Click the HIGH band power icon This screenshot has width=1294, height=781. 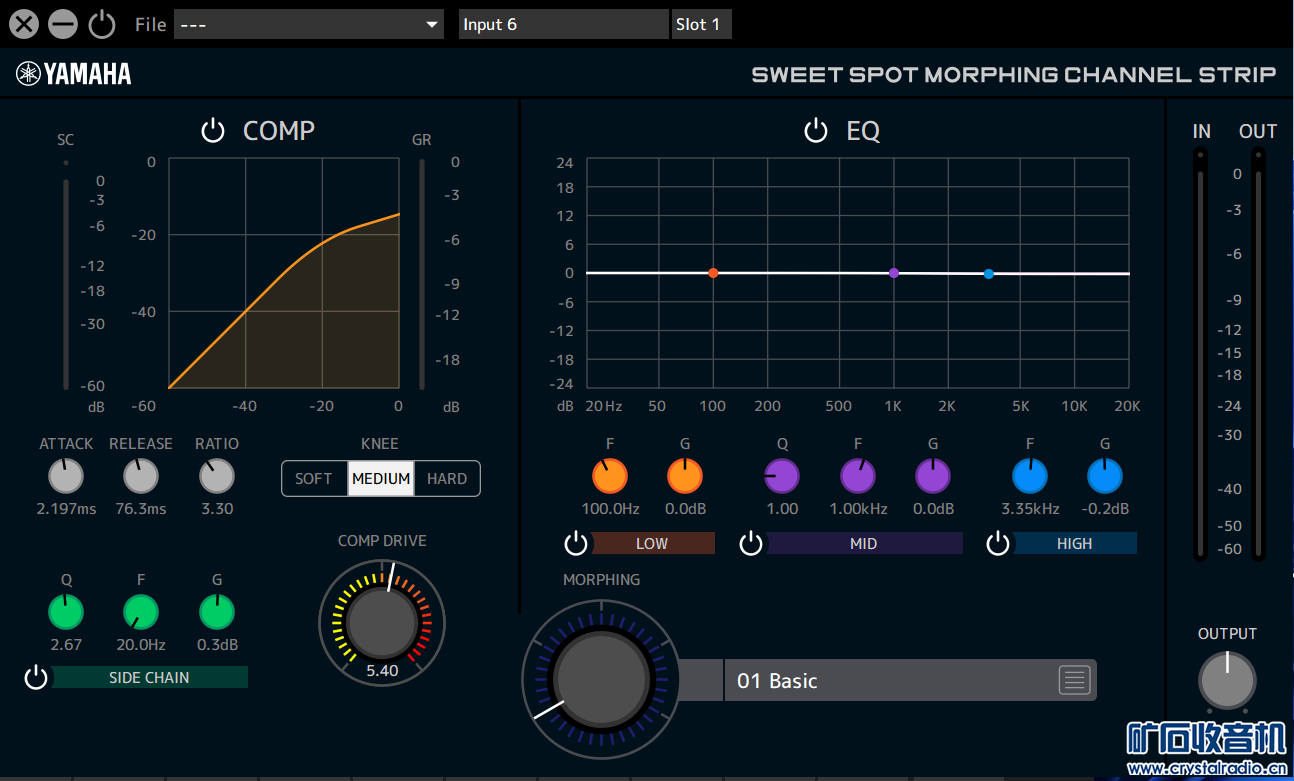pos(998,544)
